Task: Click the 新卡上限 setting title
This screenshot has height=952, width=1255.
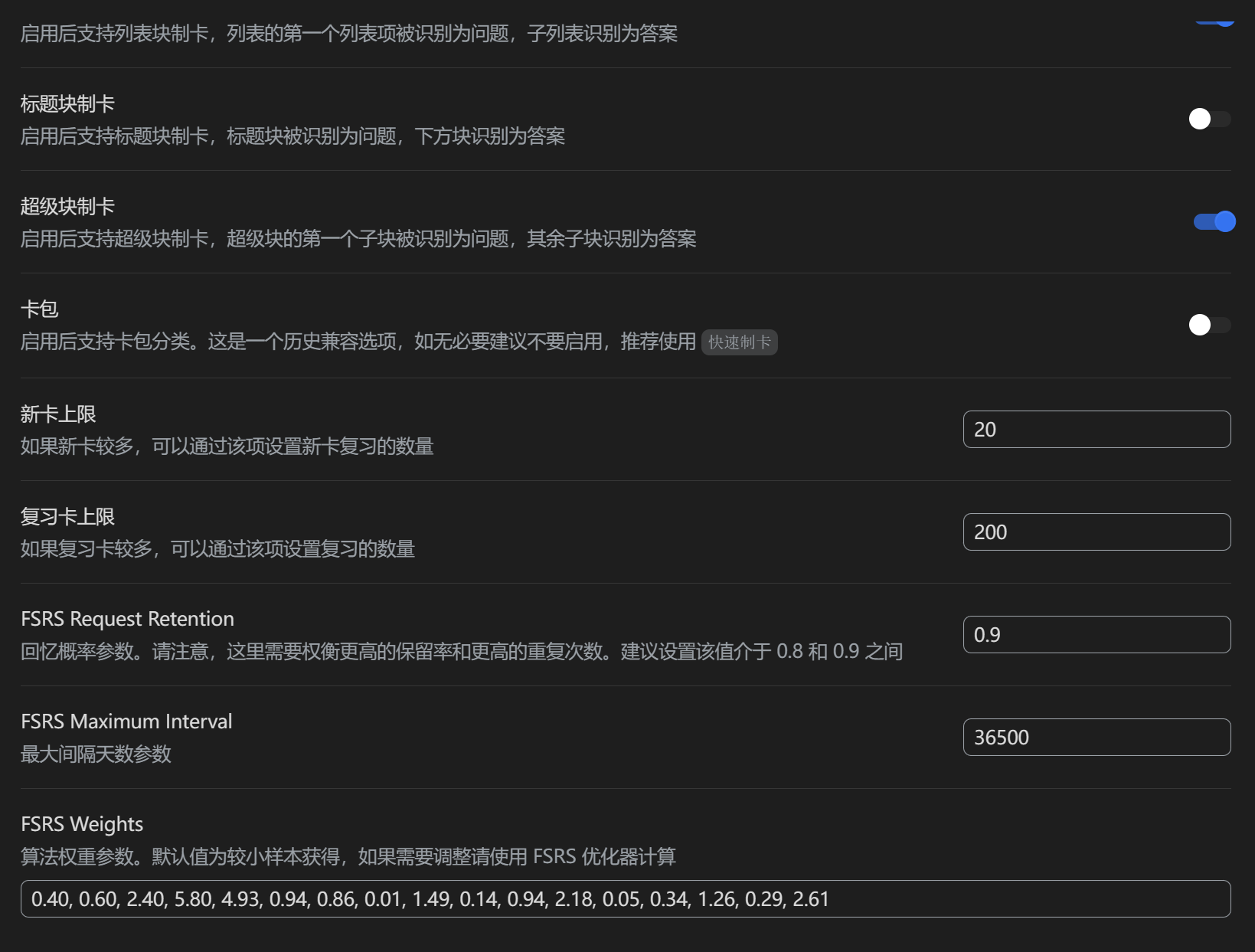Action: coord(59,414)
